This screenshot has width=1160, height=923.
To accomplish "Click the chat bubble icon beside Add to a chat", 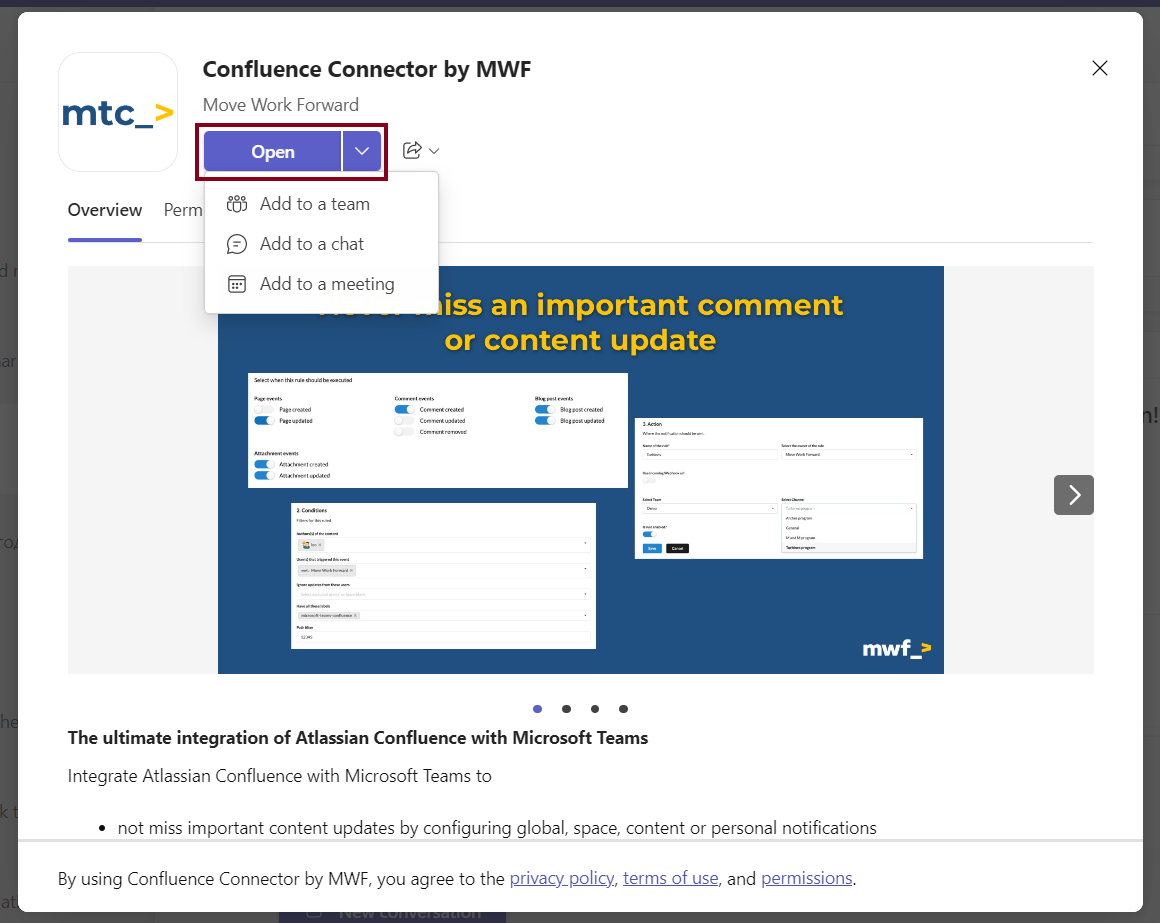I will 237,243.
